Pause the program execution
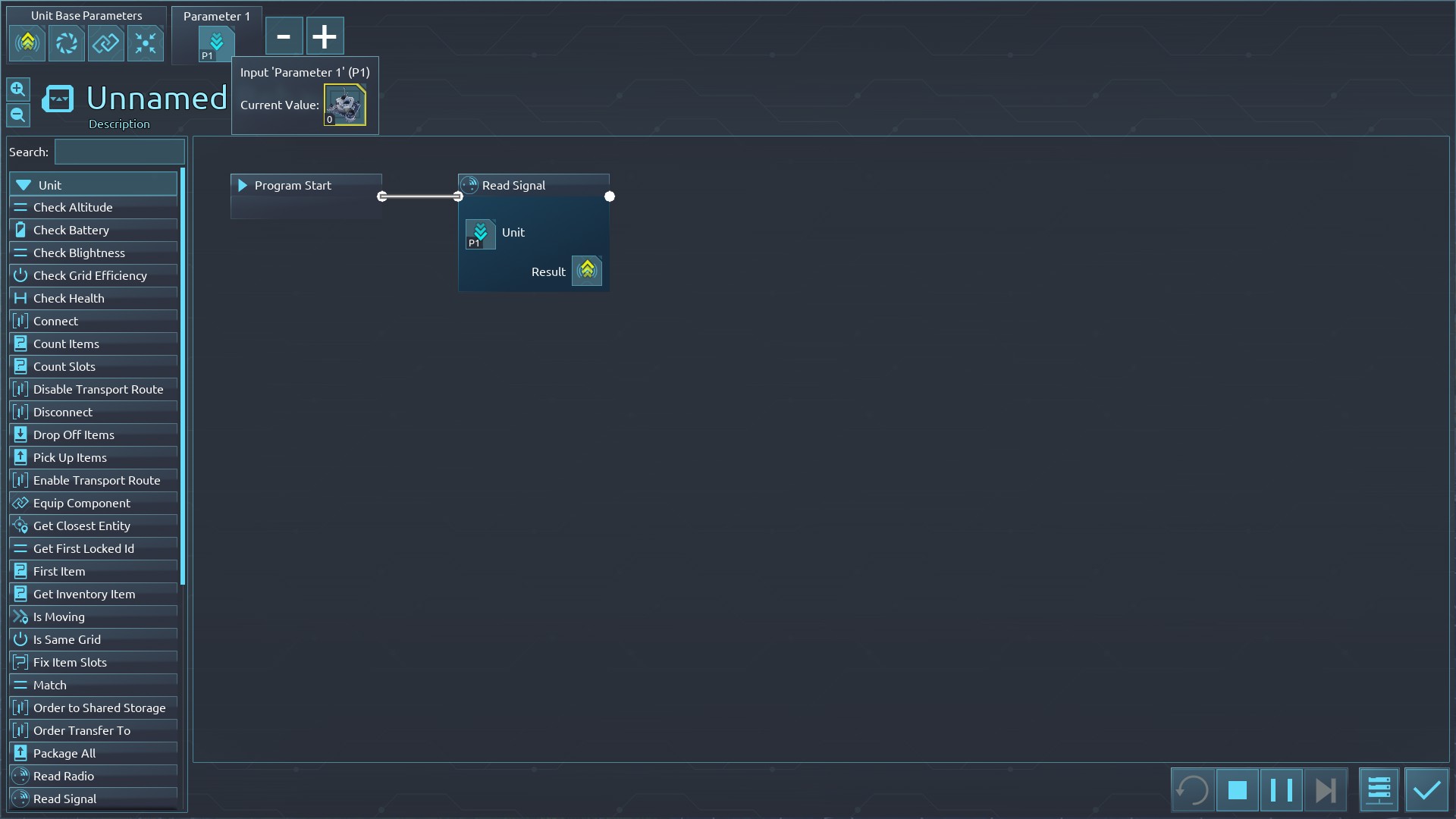 1281,790
